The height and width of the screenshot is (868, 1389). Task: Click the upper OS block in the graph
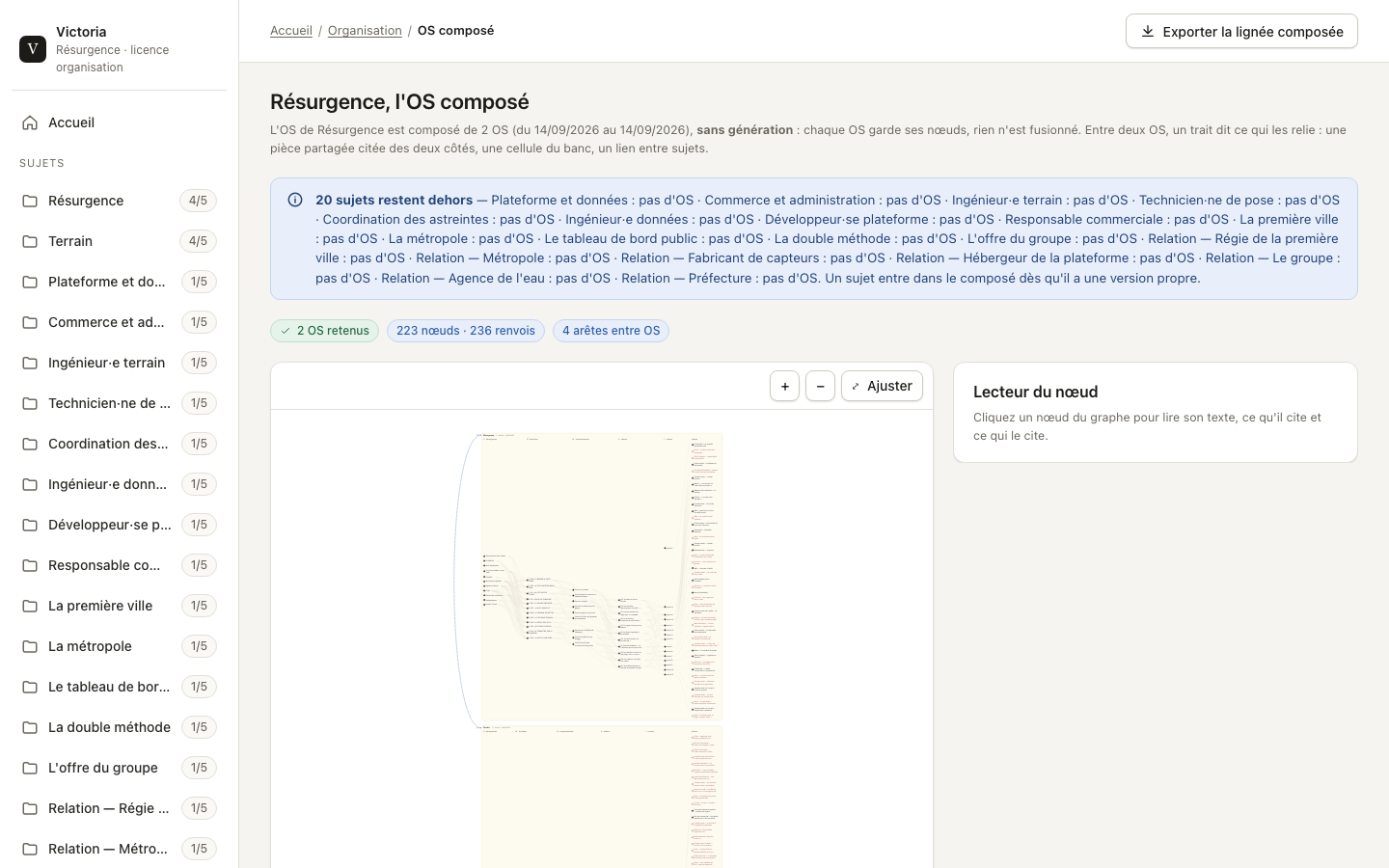(602, 577)
